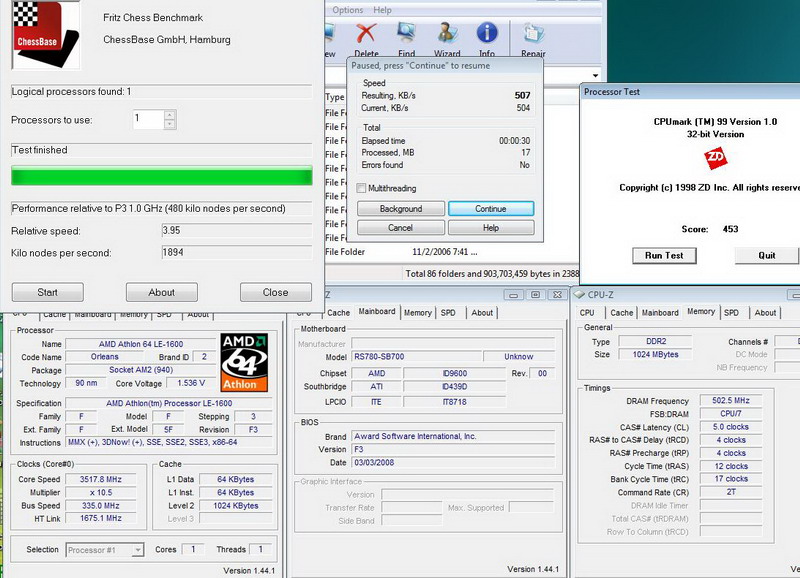
Task: Click Close button in Fritz Chess Benchmark
Action: point(276,292)
